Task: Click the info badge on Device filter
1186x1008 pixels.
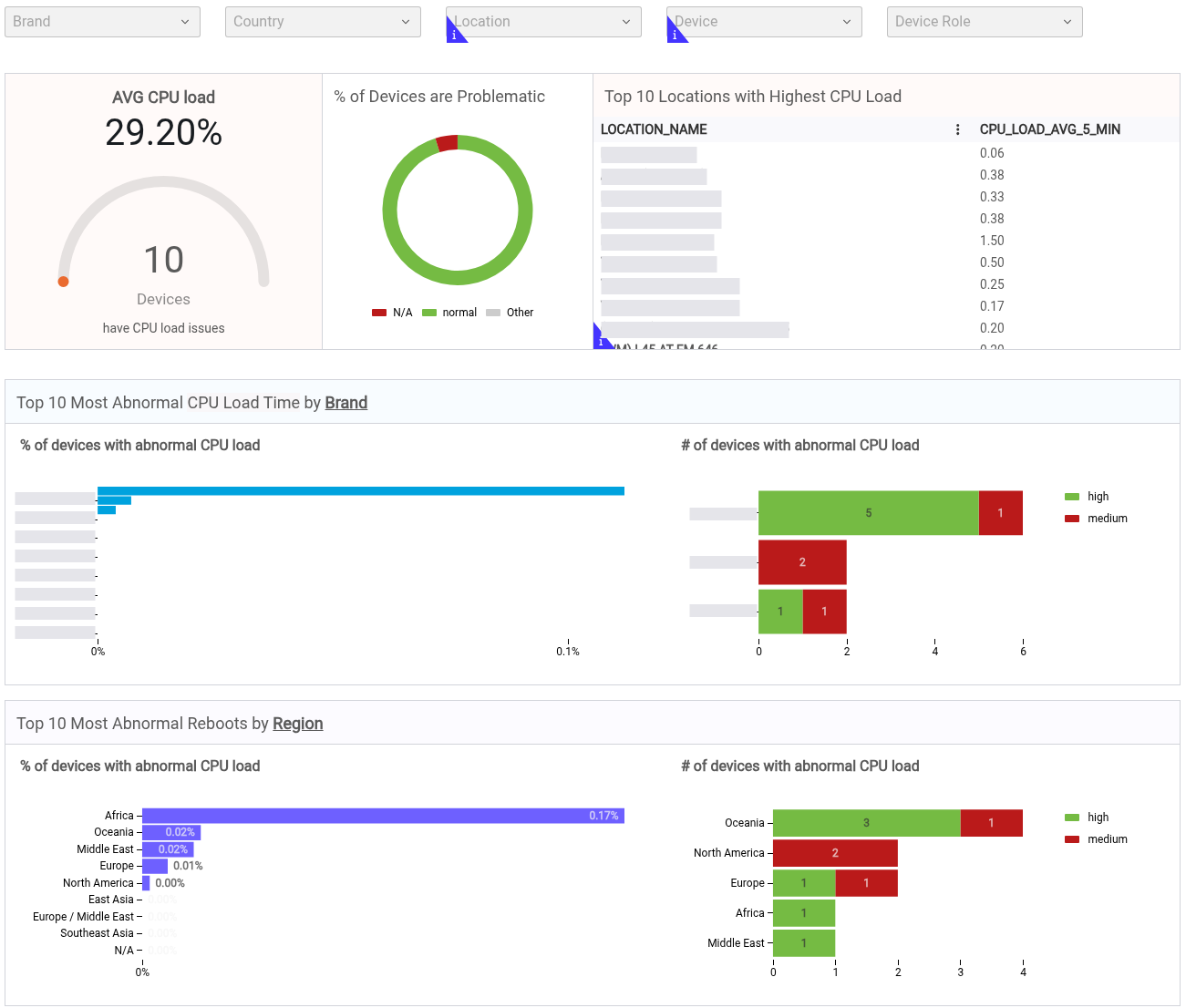Action: point(675,34)
